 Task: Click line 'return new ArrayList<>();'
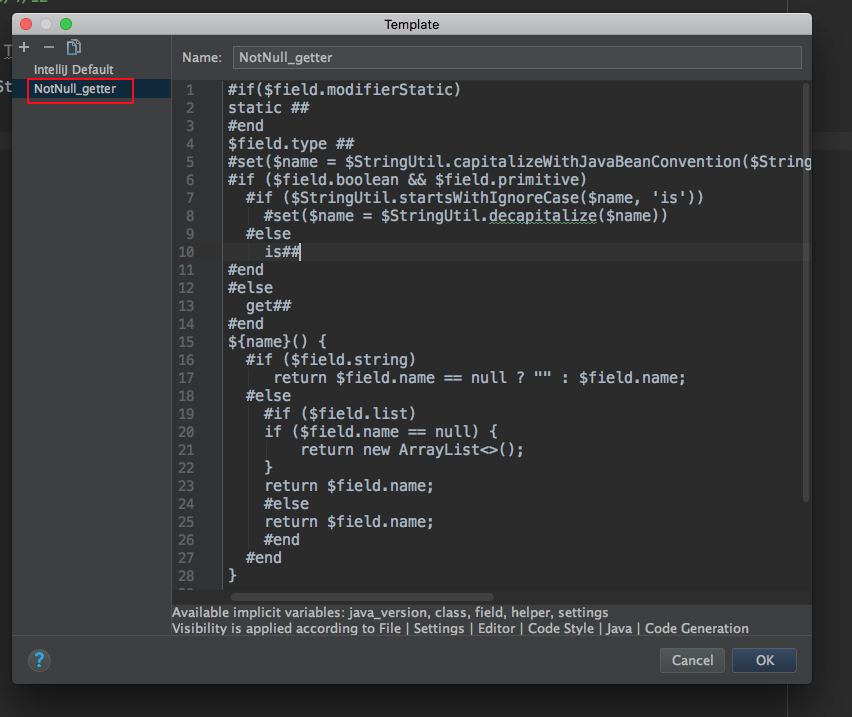pos(412,450)
